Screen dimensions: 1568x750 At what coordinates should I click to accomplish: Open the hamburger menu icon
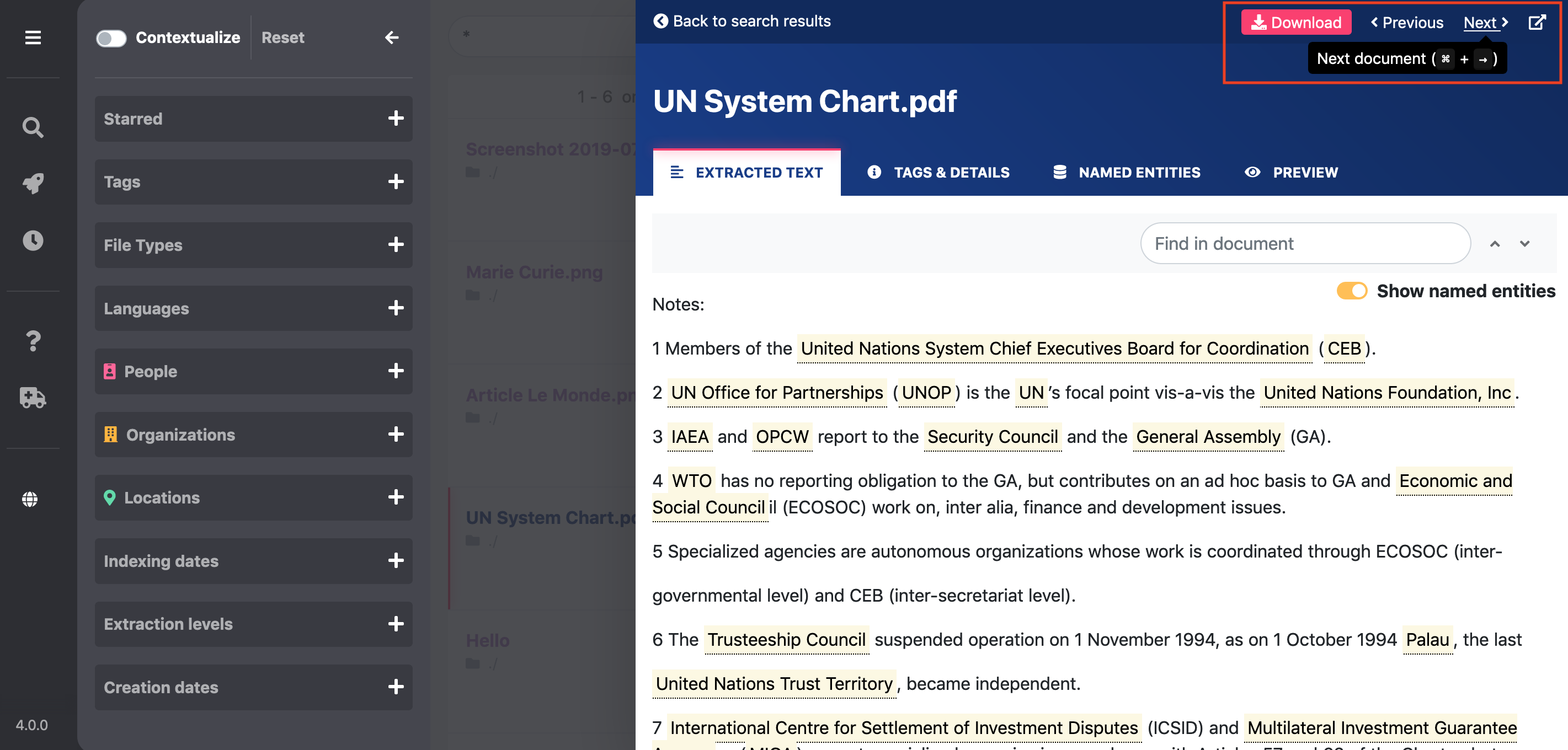pos(33,37)
